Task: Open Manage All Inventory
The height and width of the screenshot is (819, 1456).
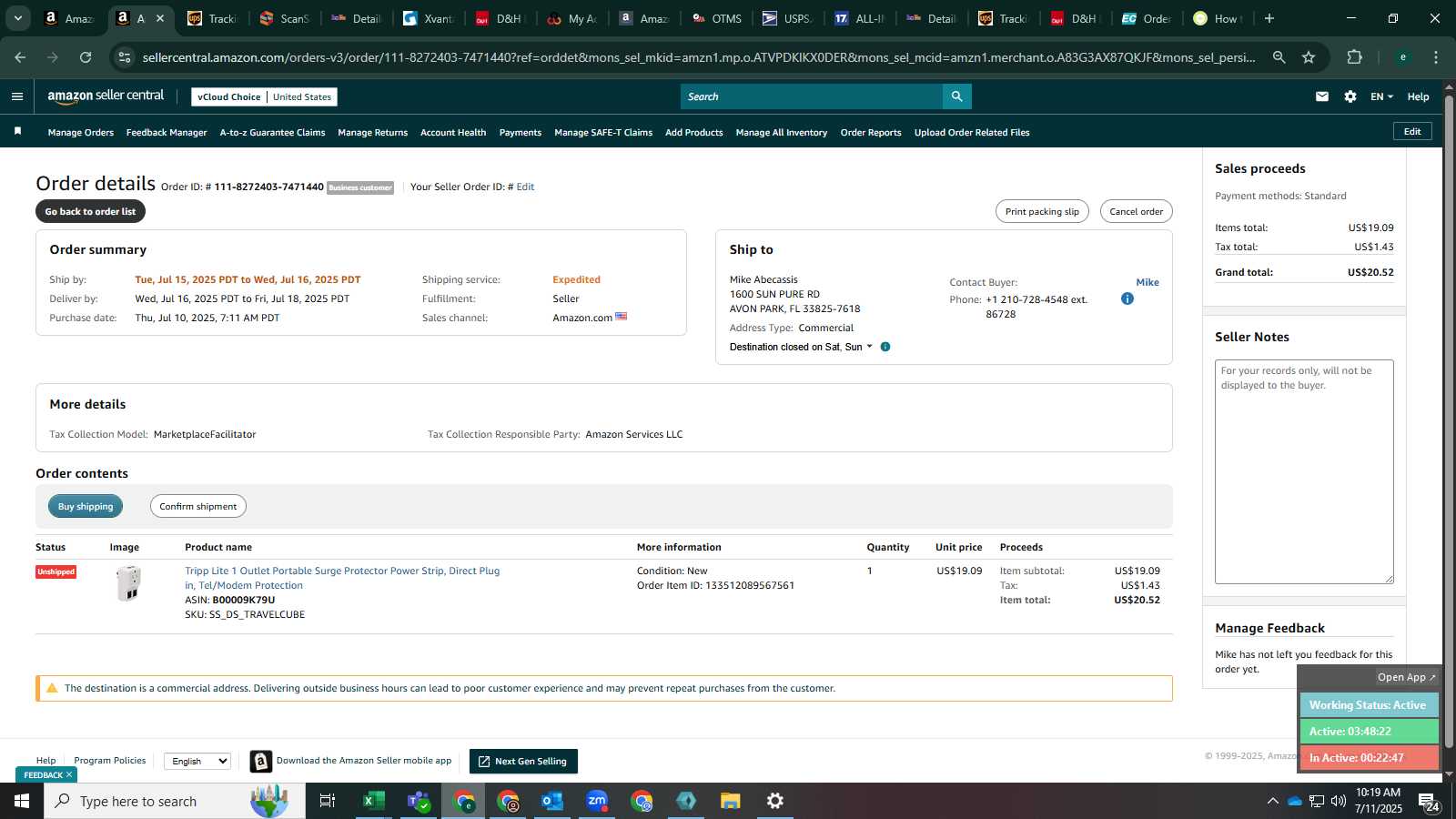Action: (x=782, y=133)
